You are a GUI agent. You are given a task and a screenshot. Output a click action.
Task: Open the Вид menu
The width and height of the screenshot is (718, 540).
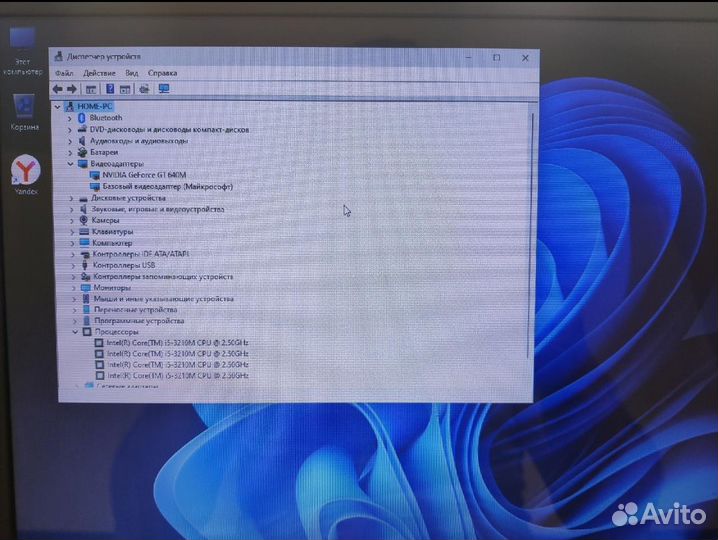click(132, 73)
